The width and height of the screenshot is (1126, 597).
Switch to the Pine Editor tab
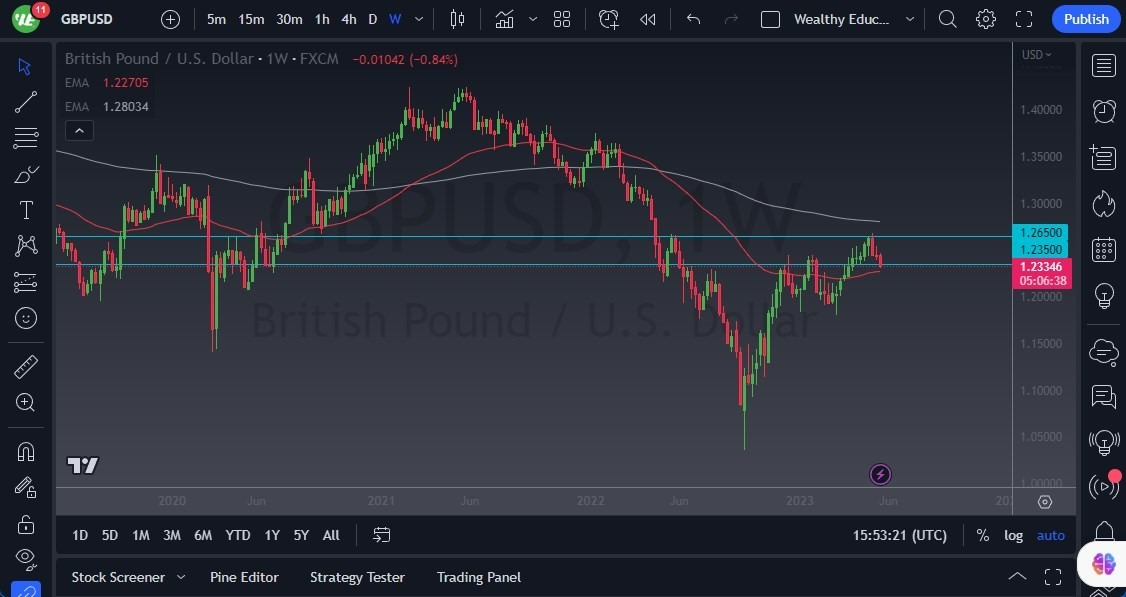[x=244, y=577]
